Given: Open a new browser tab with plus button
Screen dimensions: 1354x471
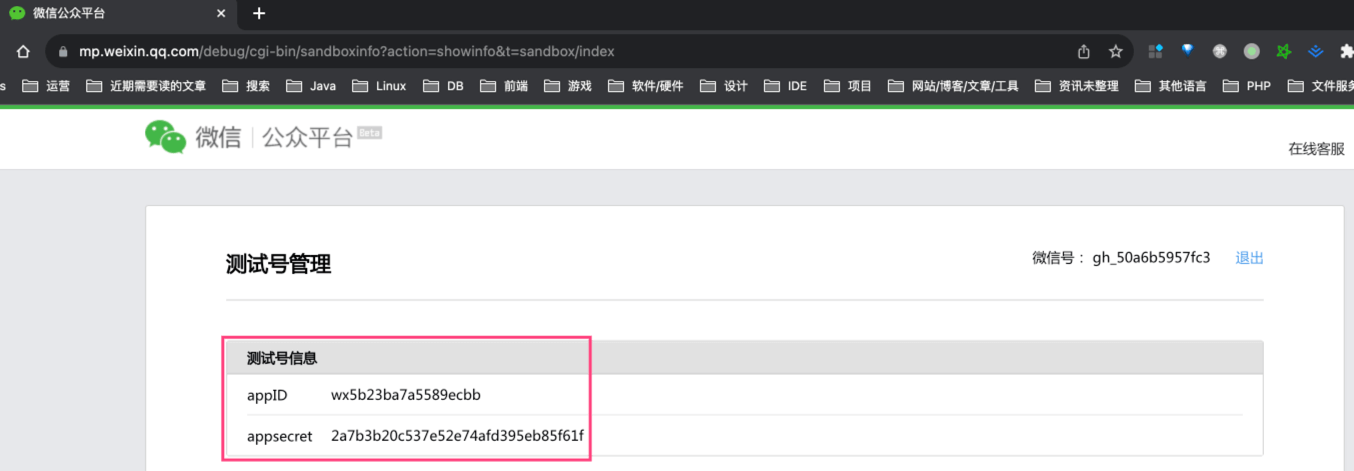Looking at the screenshot, I should 259,13.
